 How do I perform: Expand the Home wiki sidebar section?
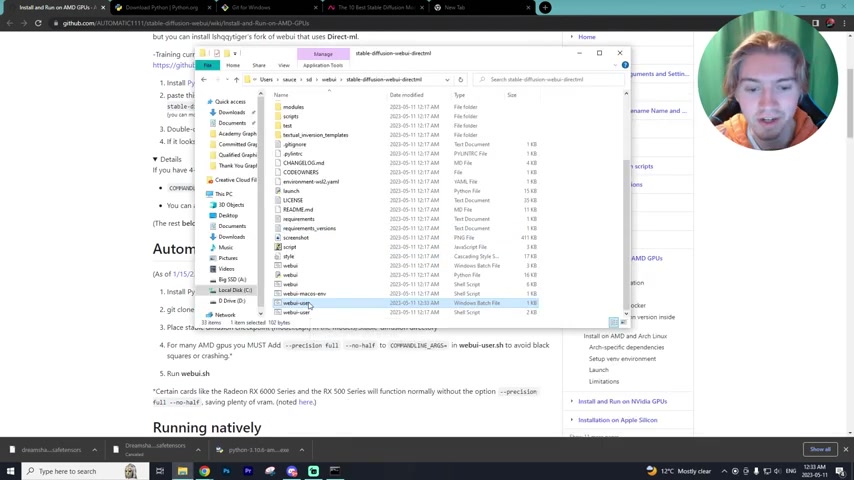(572, 37)
